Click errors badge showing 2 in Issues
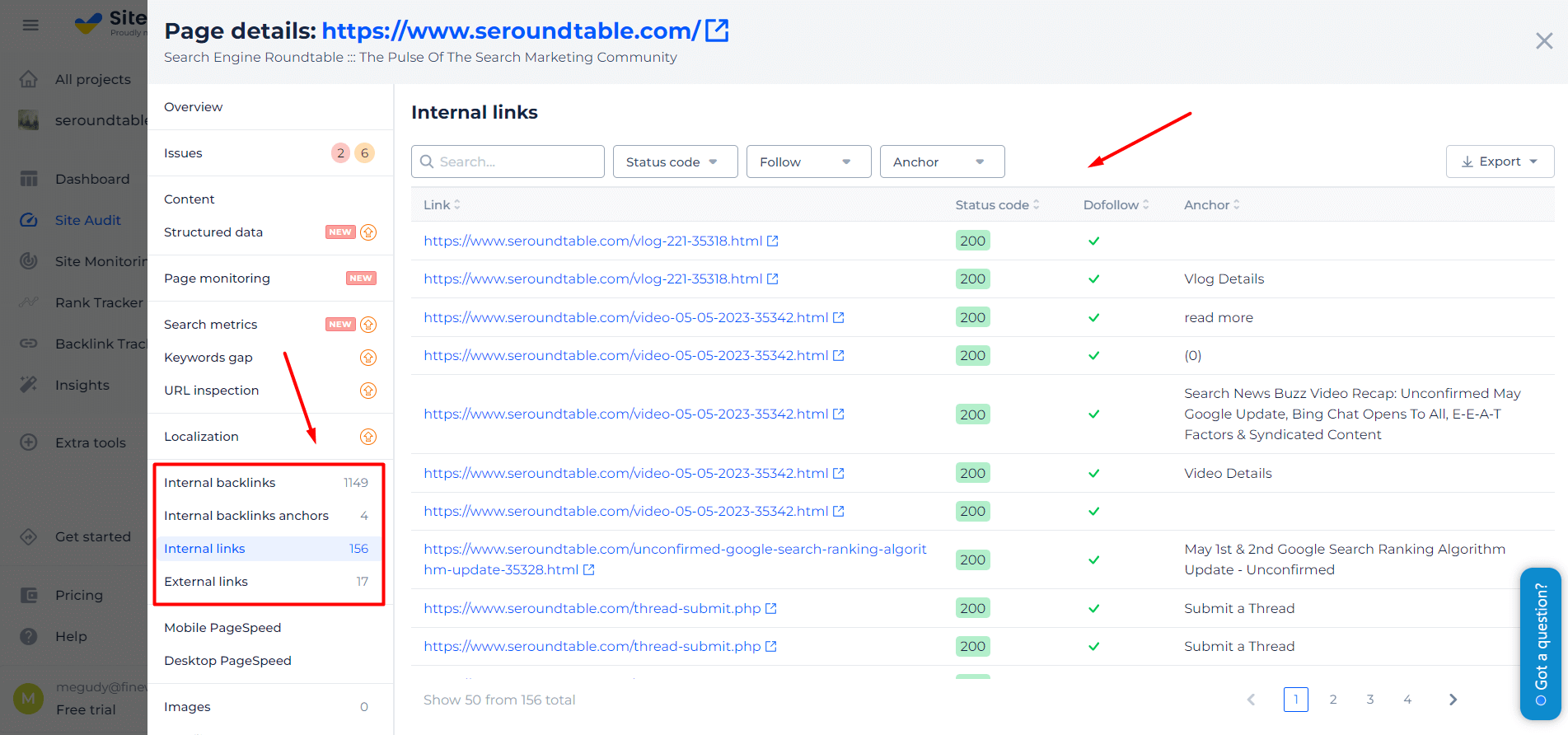This screenshot has height=735, width=1568. coord(340,153)
